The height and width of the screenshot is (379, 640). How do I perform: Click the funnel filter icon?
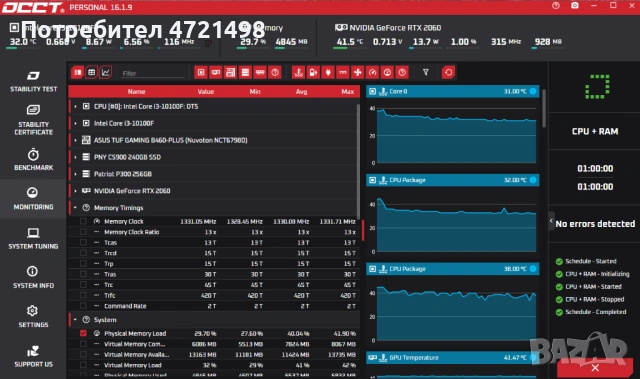[426, 73]
